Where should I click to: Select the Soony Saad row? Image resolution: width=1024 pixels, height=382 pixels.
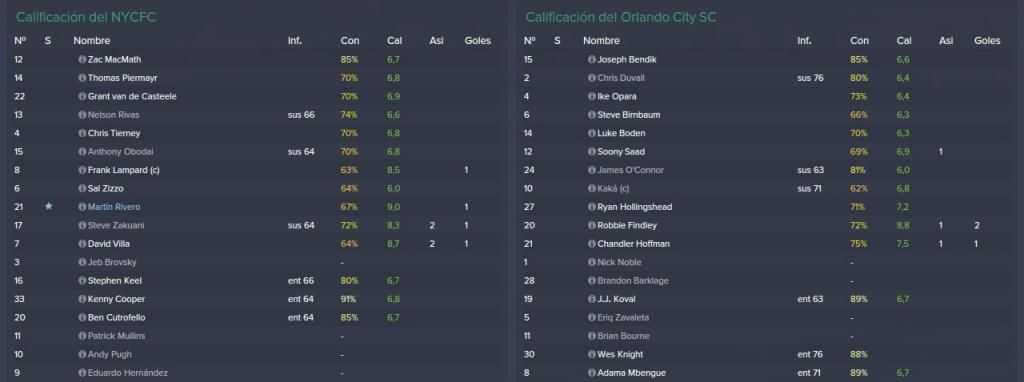click(767, 151)
